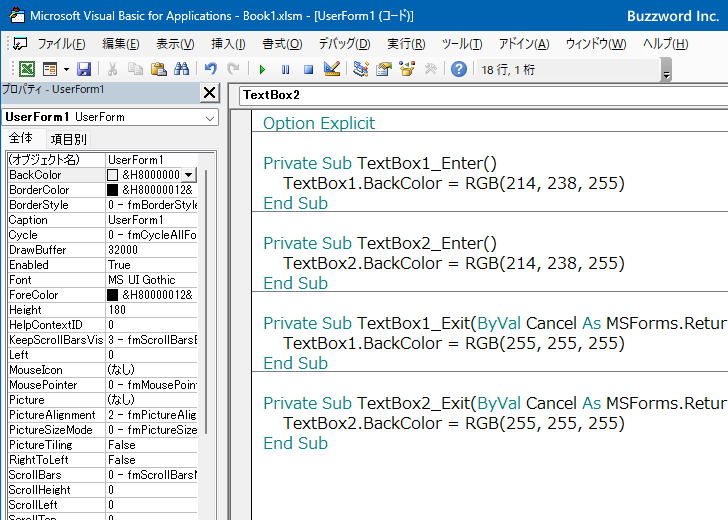
Task: Open Project Explorer icon
Action: 361,69
